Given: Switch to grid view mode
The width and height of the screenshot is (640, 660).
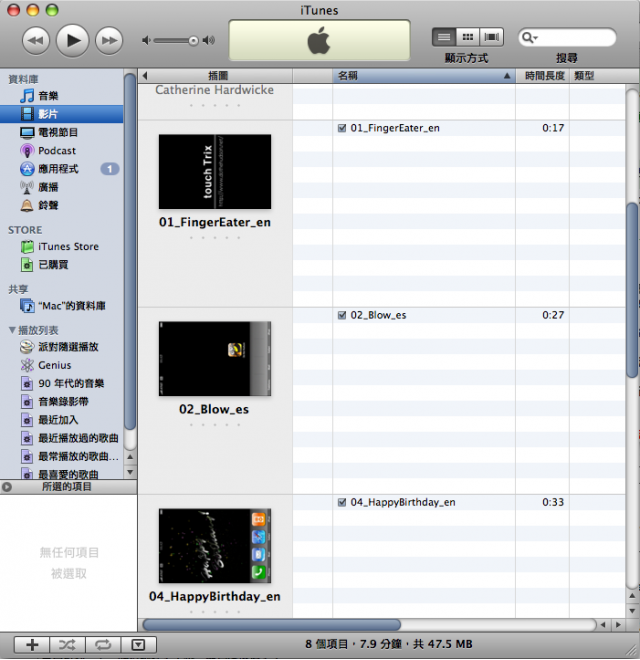Looking at the screenshot, I should [468, 37].
